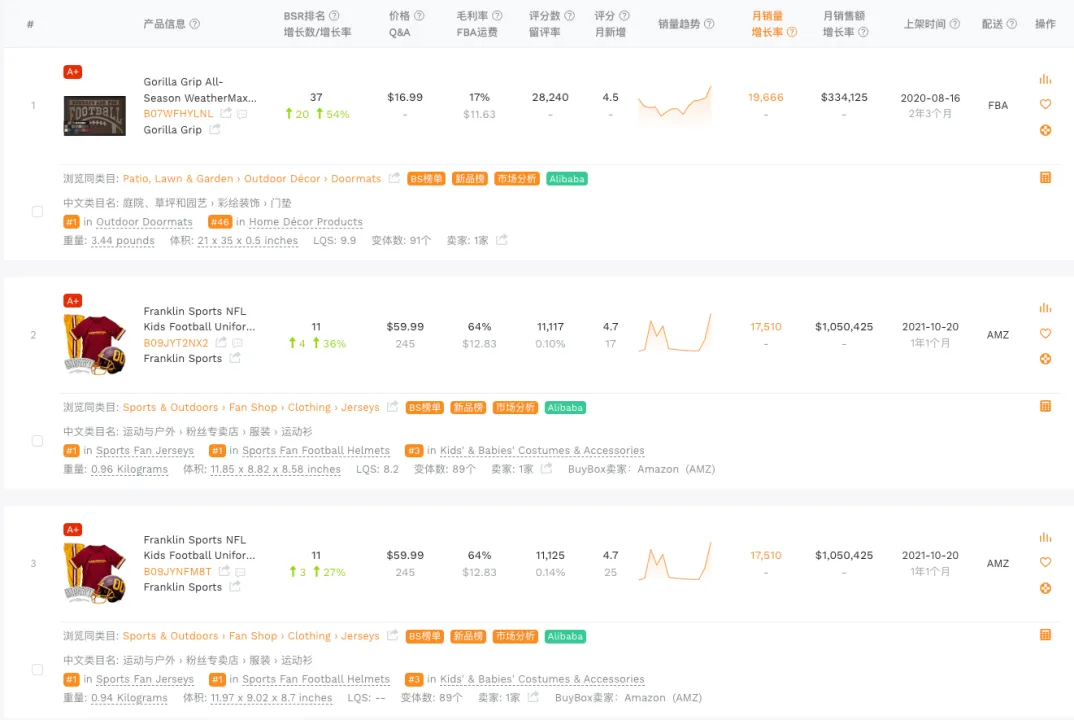Click heart icon for product B09JYT2NX2

[1045, 333]
